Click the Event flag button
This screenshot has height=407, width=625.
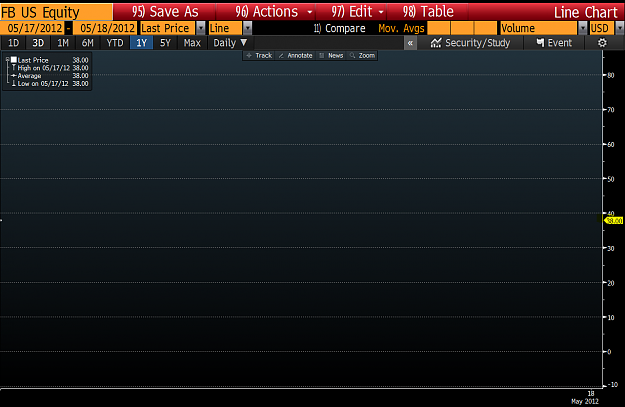(x=554, y=43)
